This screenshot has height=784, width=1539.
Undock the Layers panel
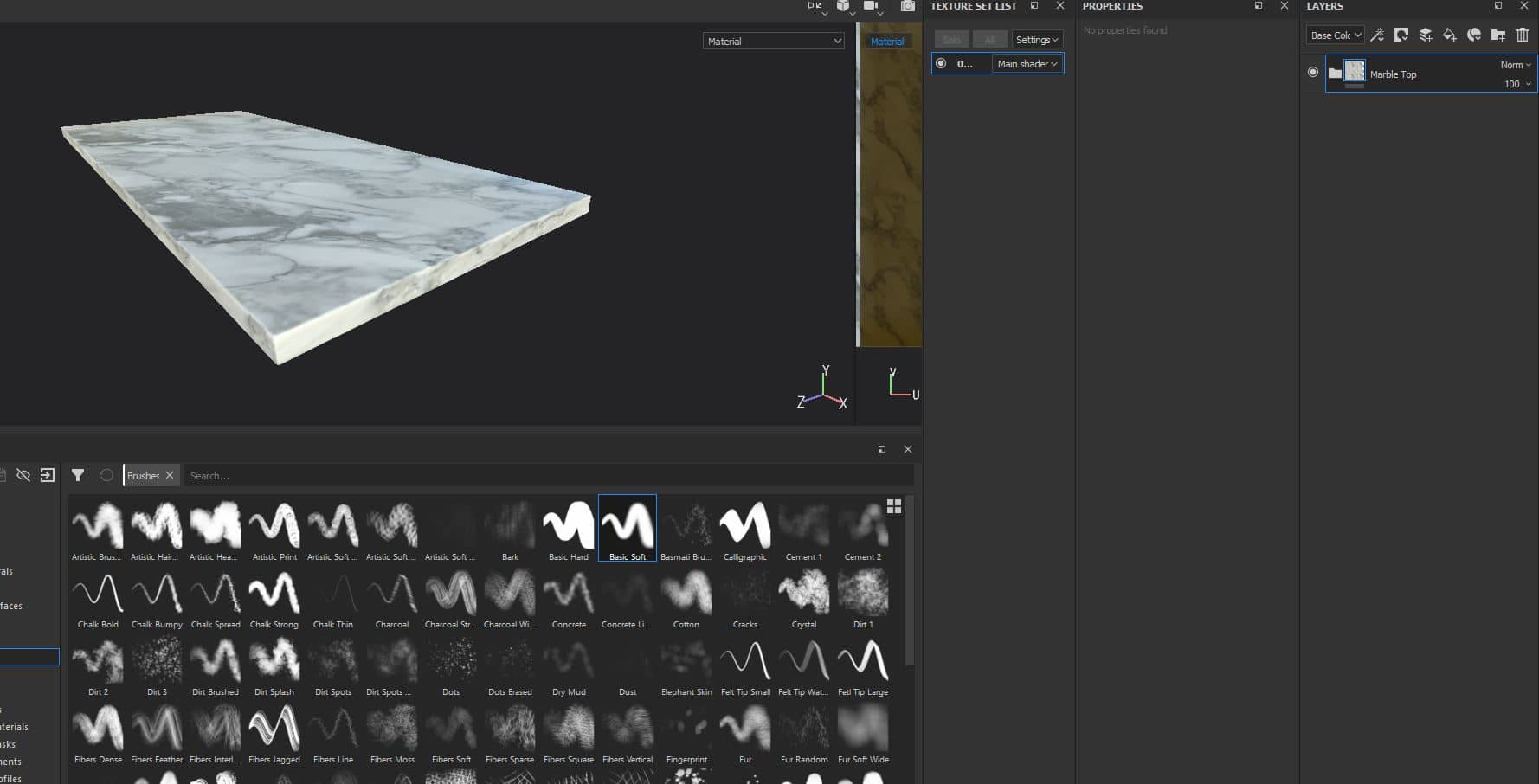pyautogui.click(x=1498, y=6)
